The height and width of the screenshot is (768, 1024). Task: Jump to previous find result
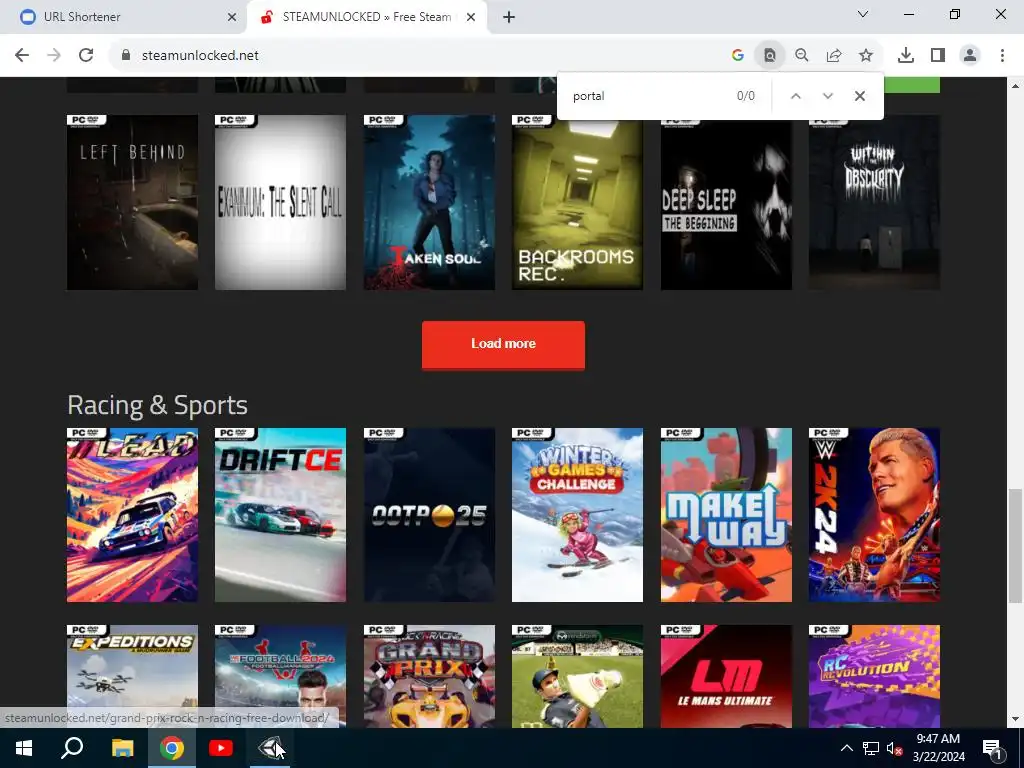pos(795,96)
